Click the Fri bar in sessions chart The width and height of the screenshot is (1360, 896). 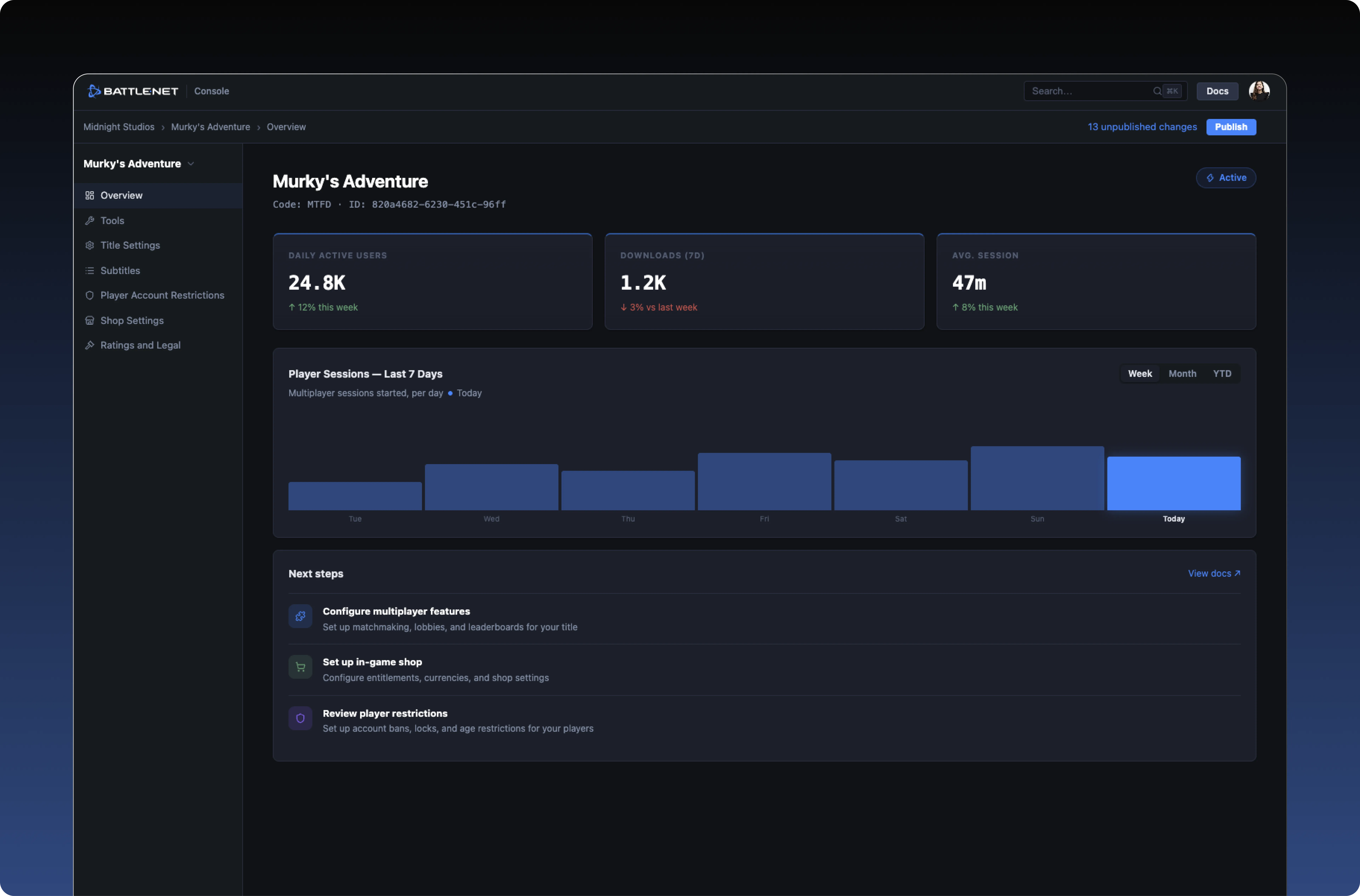point(764,482)
